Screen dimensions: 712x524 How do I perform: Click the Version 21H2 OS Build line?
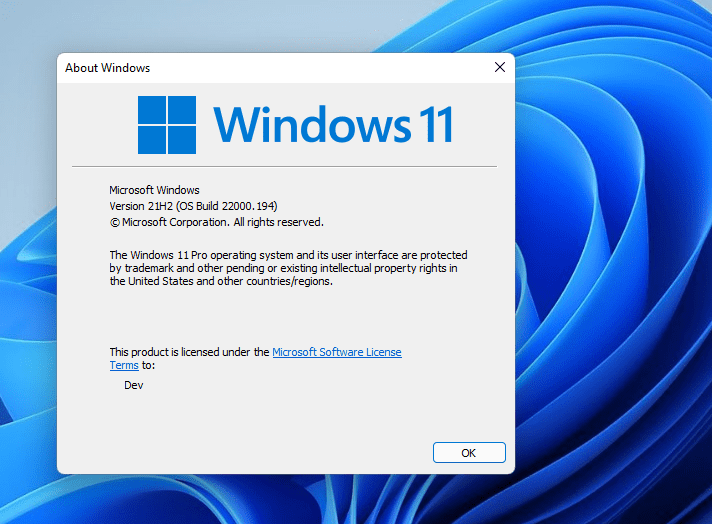(193, 206)
